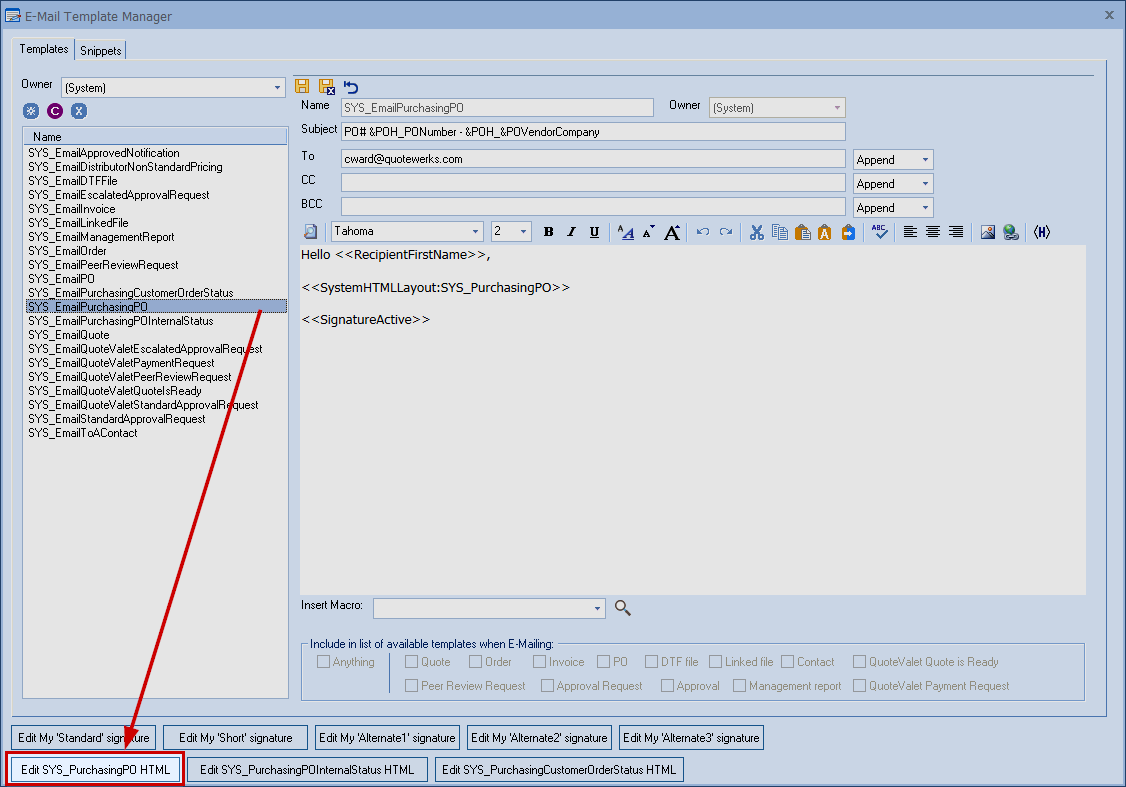Check the Quote checkbox
This screenshot has height=787, width=1126.
point(411,662)
